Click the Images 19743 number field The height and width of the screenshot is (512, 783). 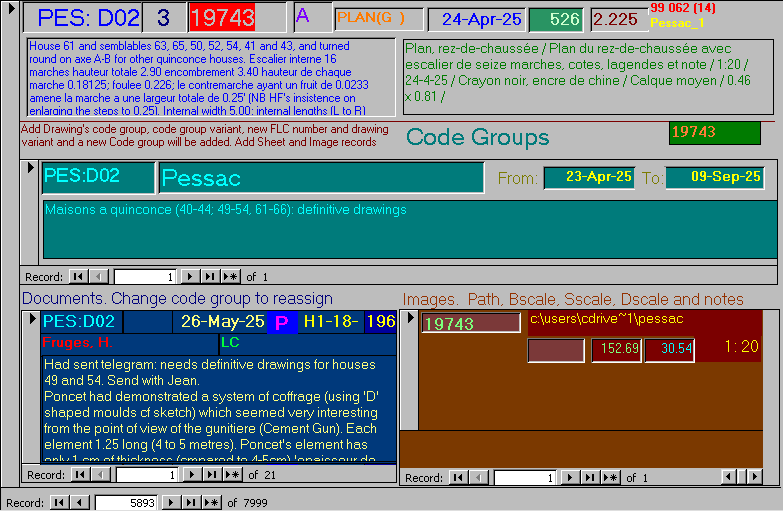[471, 323]
